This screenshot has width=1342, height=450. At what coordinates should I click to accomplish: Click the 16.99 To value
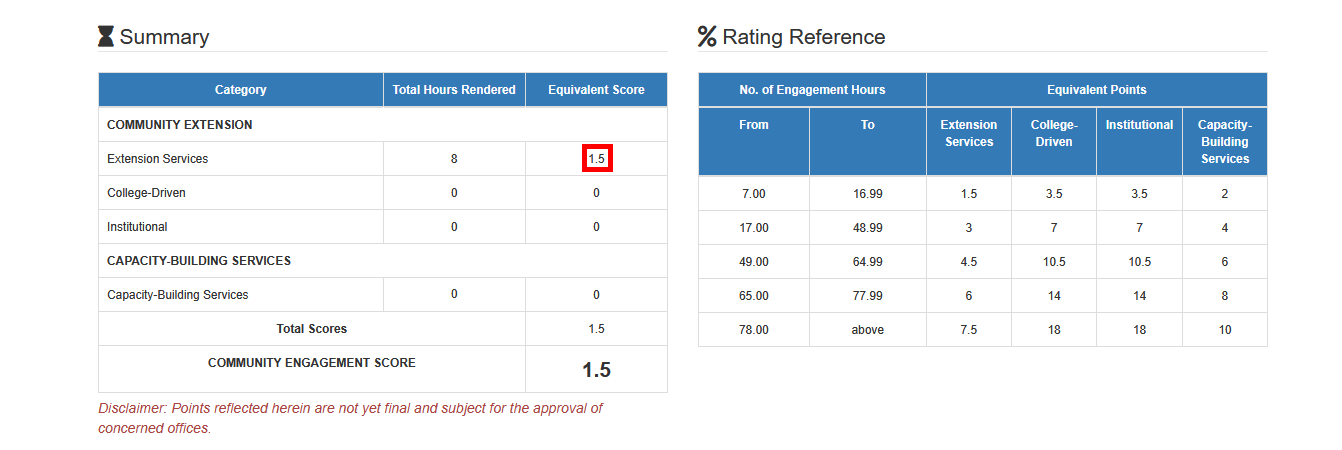868,194
